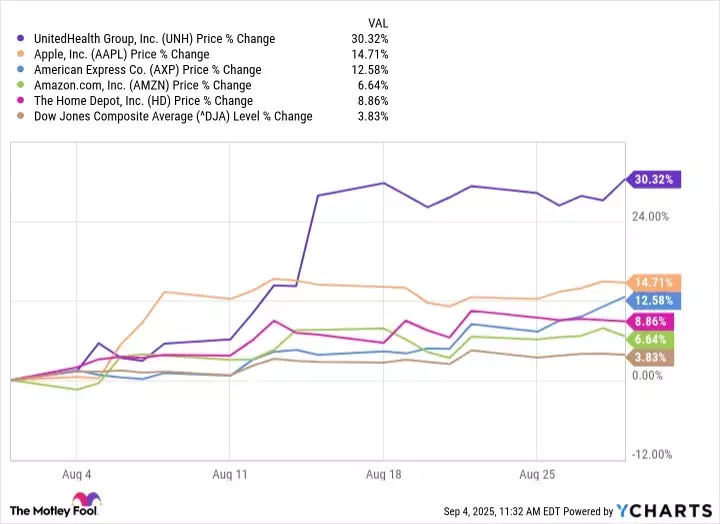The width and height of the screenshot is (720, 524).
Task: Select Dow Jones Composite Average legend label
Action: click(172, 116)
